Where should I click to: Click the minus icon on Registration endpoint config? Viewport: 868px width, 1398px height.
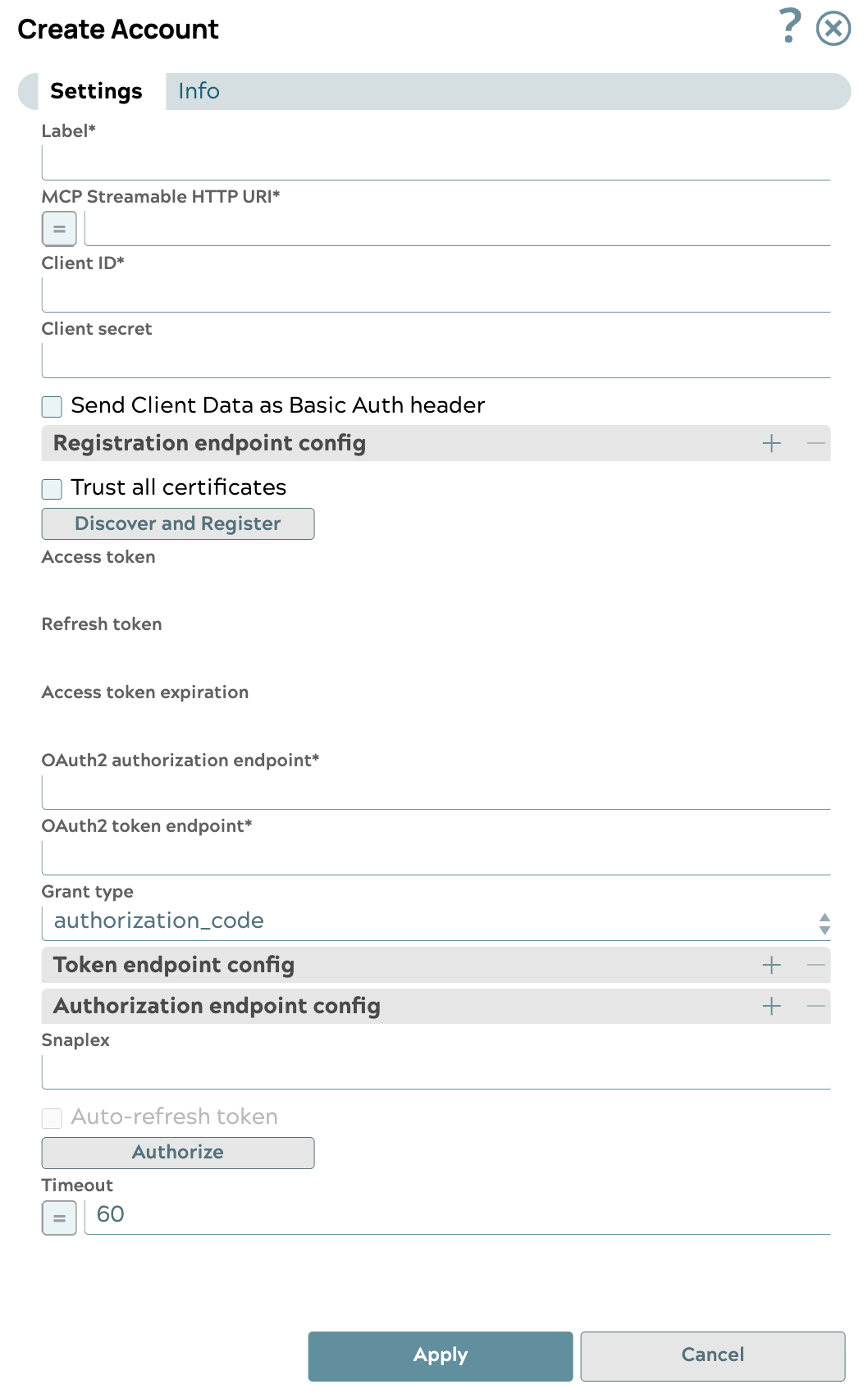coord(815,442)
